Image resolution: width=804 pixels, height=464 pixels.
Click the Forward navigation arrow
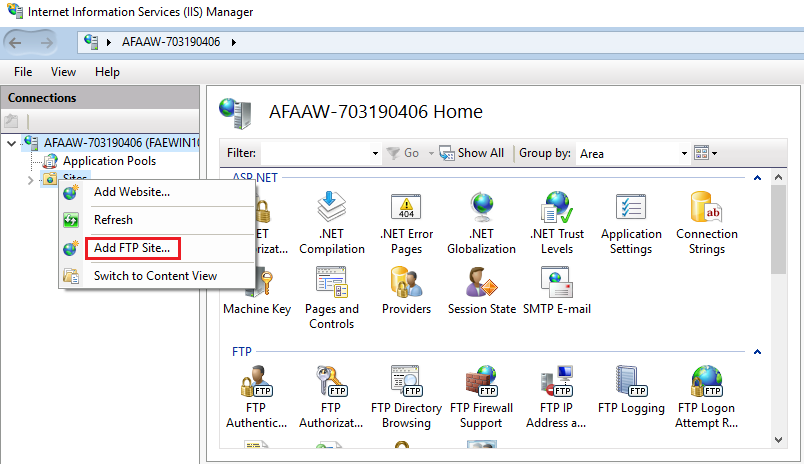(x=46, y=43)
